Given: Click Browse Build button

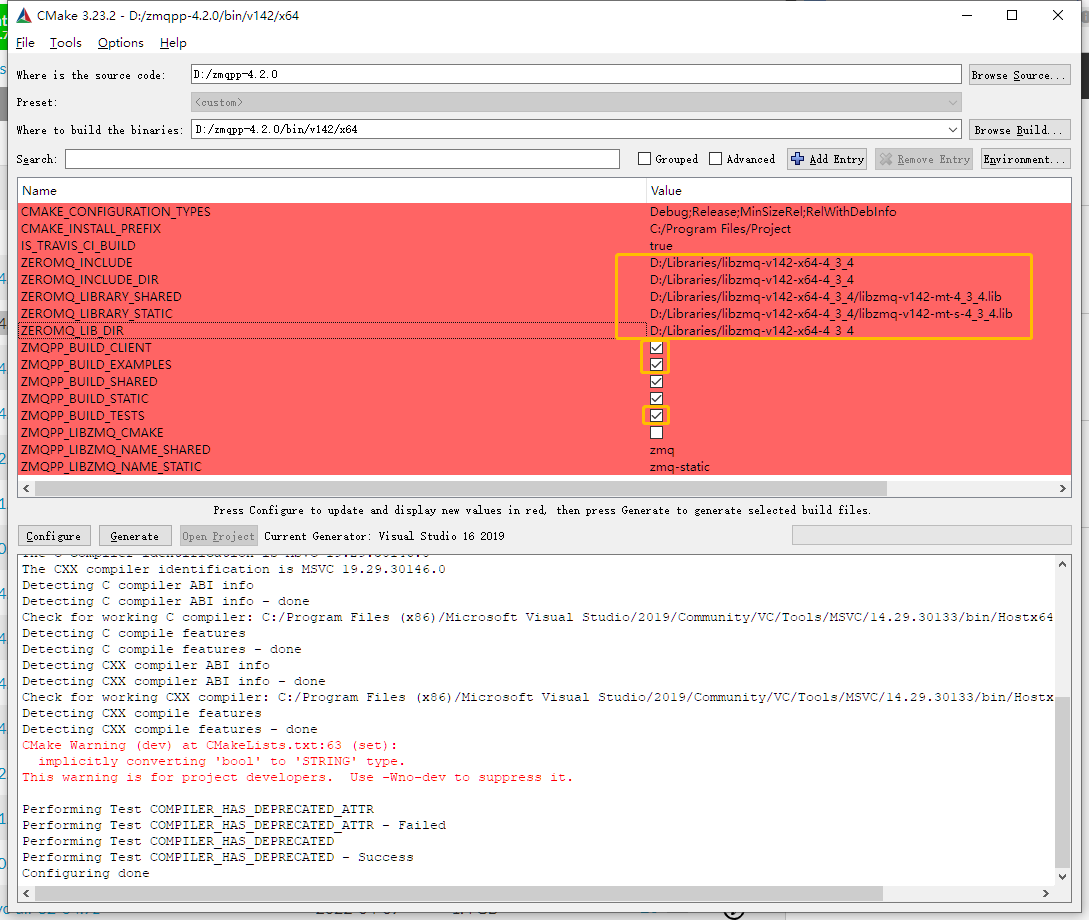Looking at the screenshot, I should (1020, 130).
